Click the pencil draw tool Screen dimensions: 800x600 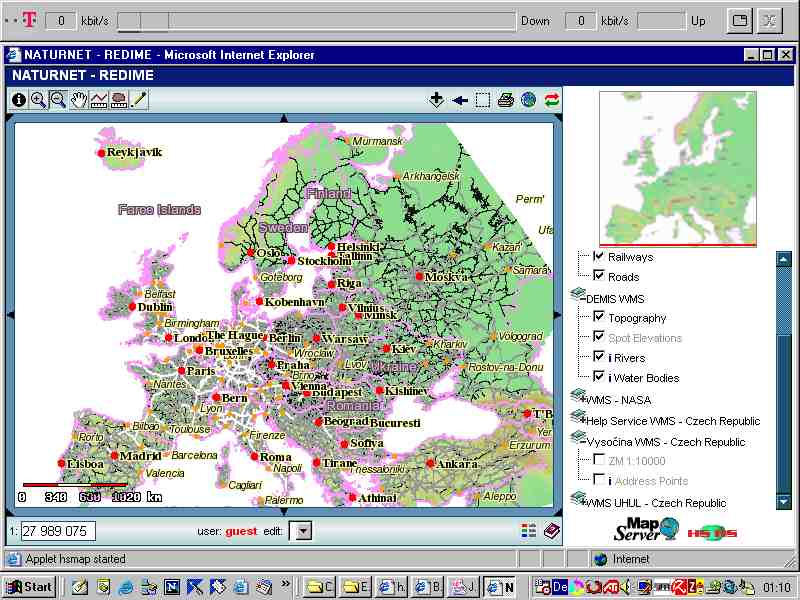click(x=139, y=99)
